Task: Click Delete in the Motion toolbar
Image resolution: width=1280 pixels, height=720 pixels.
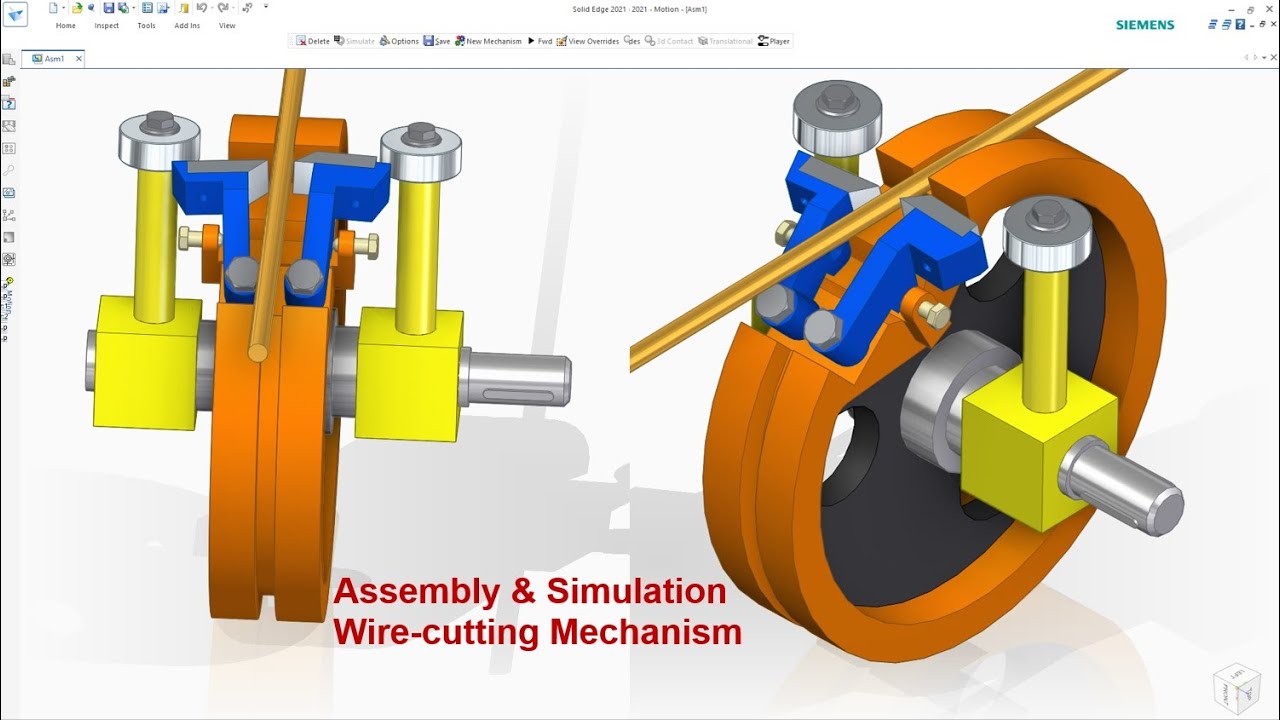Action: (x=312, y=41)
